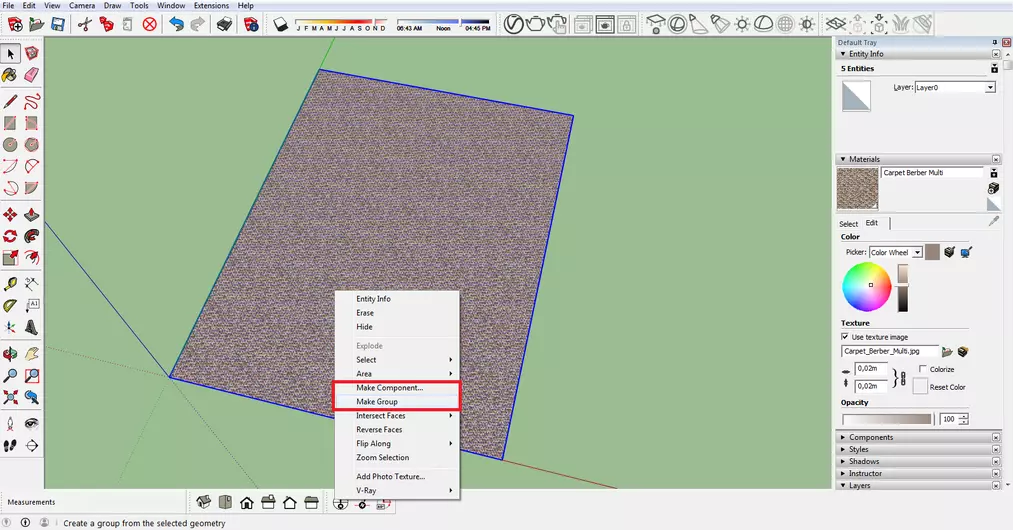The height and width of the screenshot is (530, 1013).
Task: Click the opacity value stepper
Action: 963,419
